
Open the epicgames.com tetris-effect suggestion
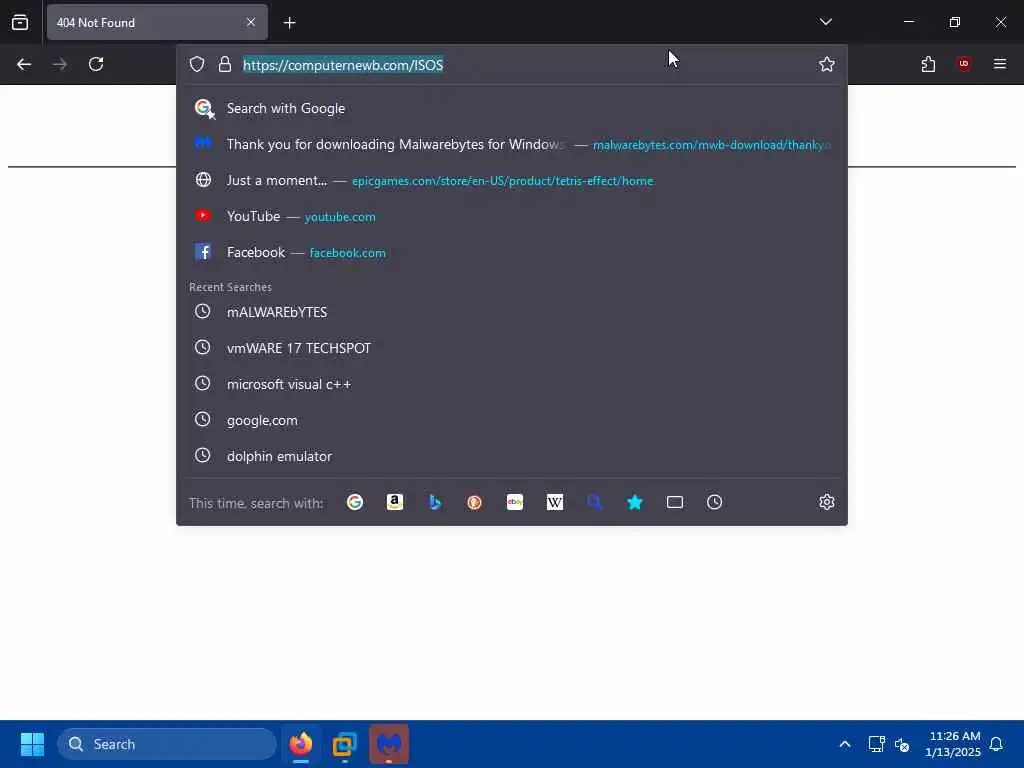tap(512, 180)
